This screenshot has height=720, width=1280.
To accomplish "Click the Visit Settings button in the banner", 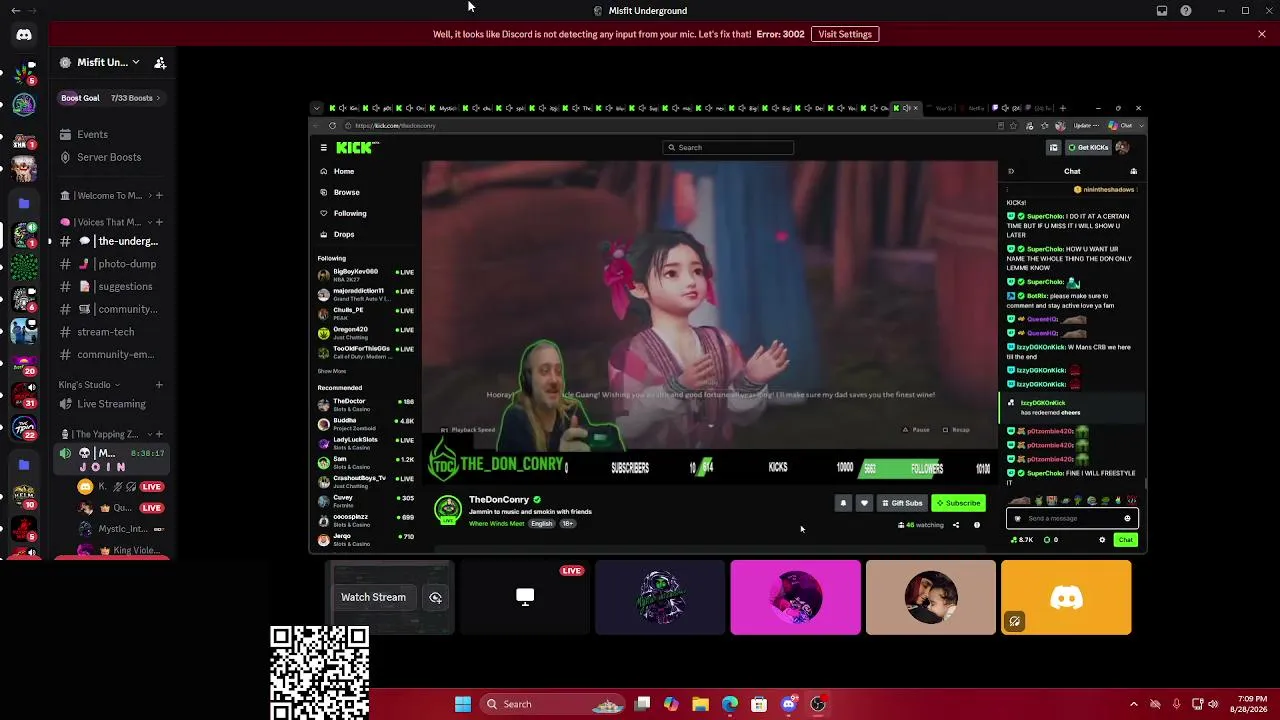I will (845, 34).
